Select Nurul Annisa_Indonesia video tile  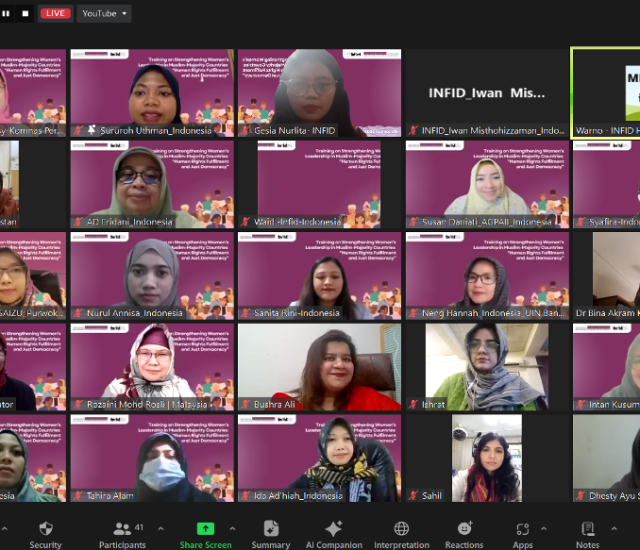point(152,276)
